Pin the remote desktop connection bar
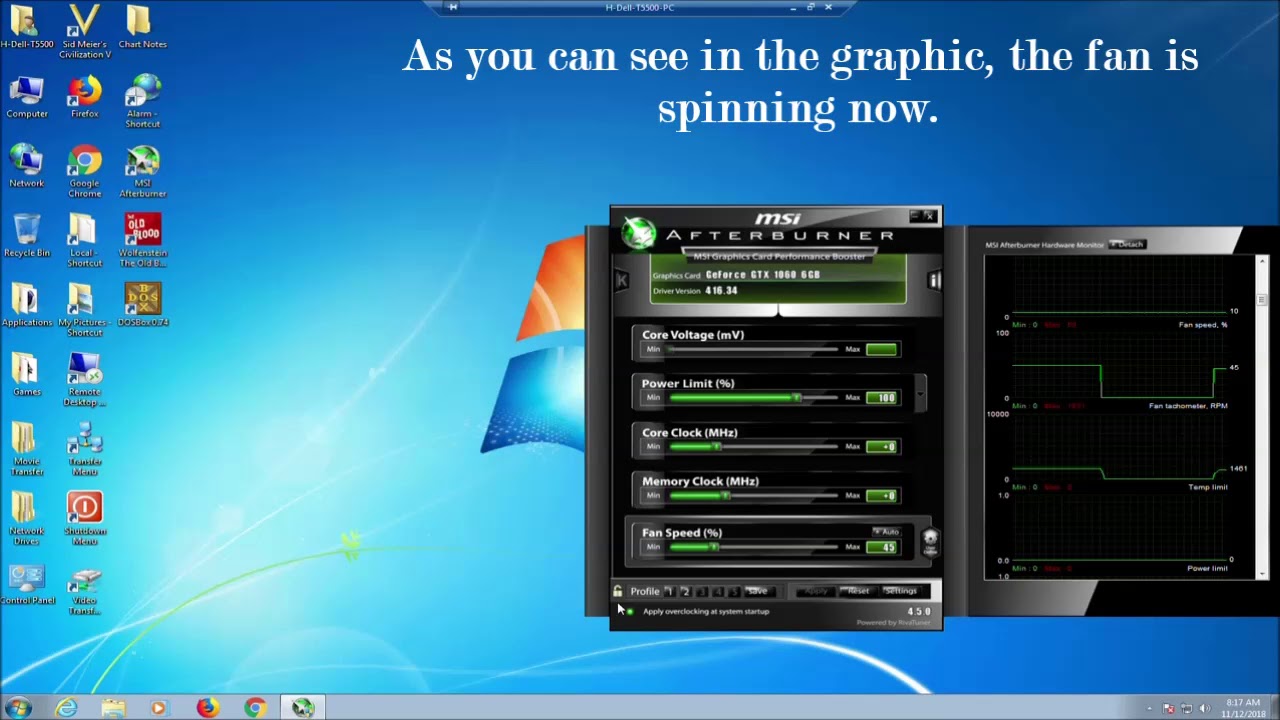The width and height of the screenshot is (1280, 720). [x=453, y=7]
